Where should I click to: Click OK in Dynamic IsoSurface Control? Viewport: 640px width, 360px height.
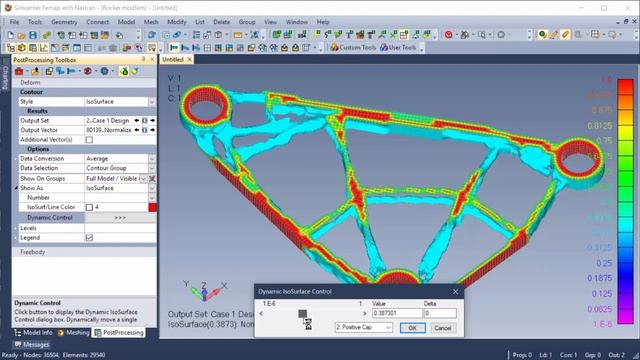pos(412,328)
